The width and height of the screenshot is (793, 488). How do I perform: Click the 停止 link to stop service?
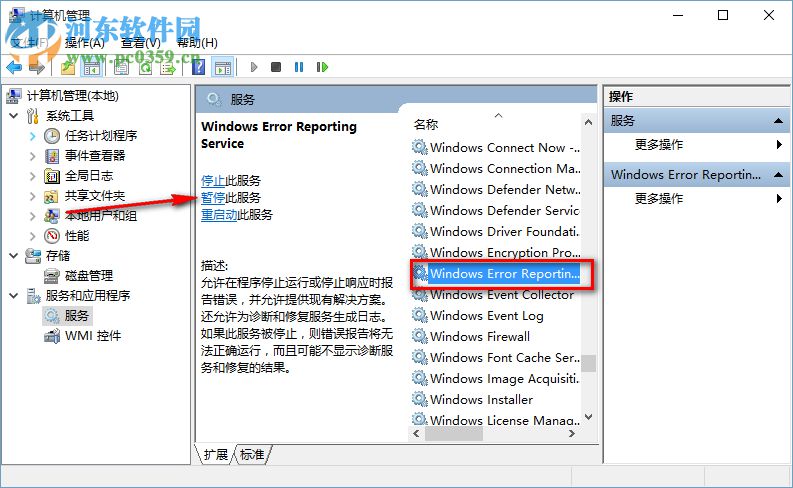pos(213,181)
